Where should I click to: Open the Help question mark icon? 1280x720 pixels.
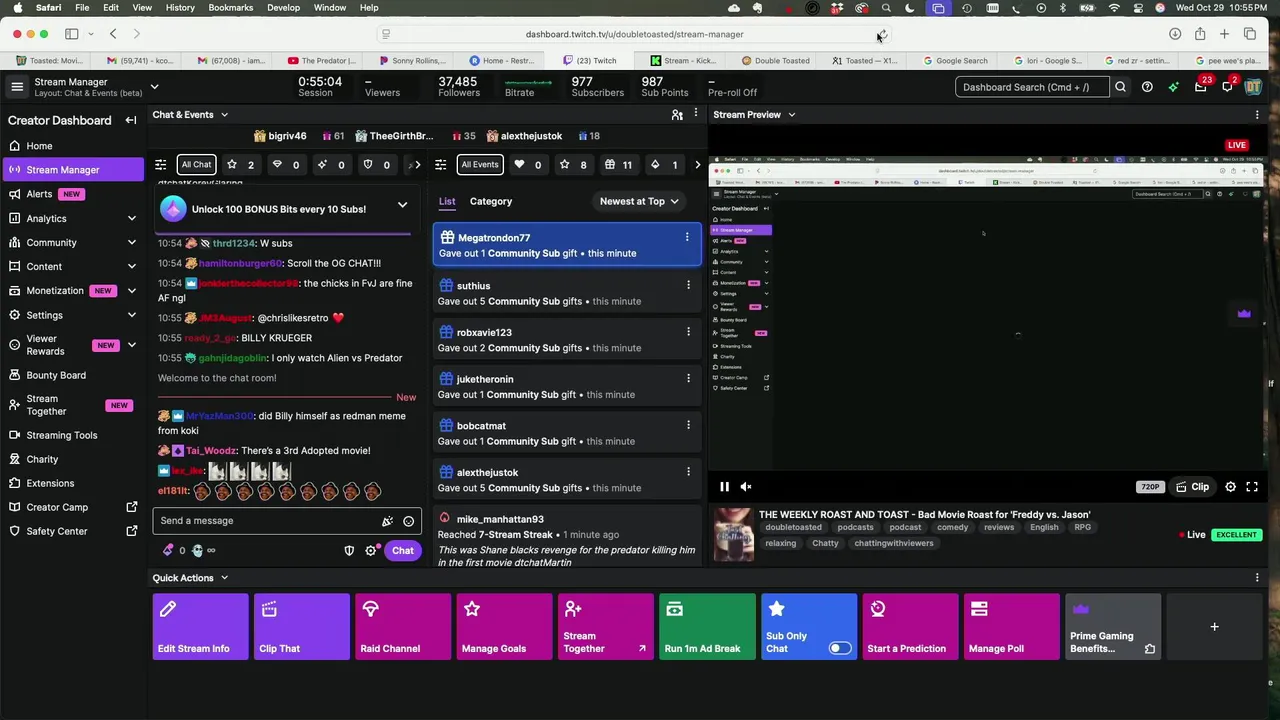pos(1147,87)
